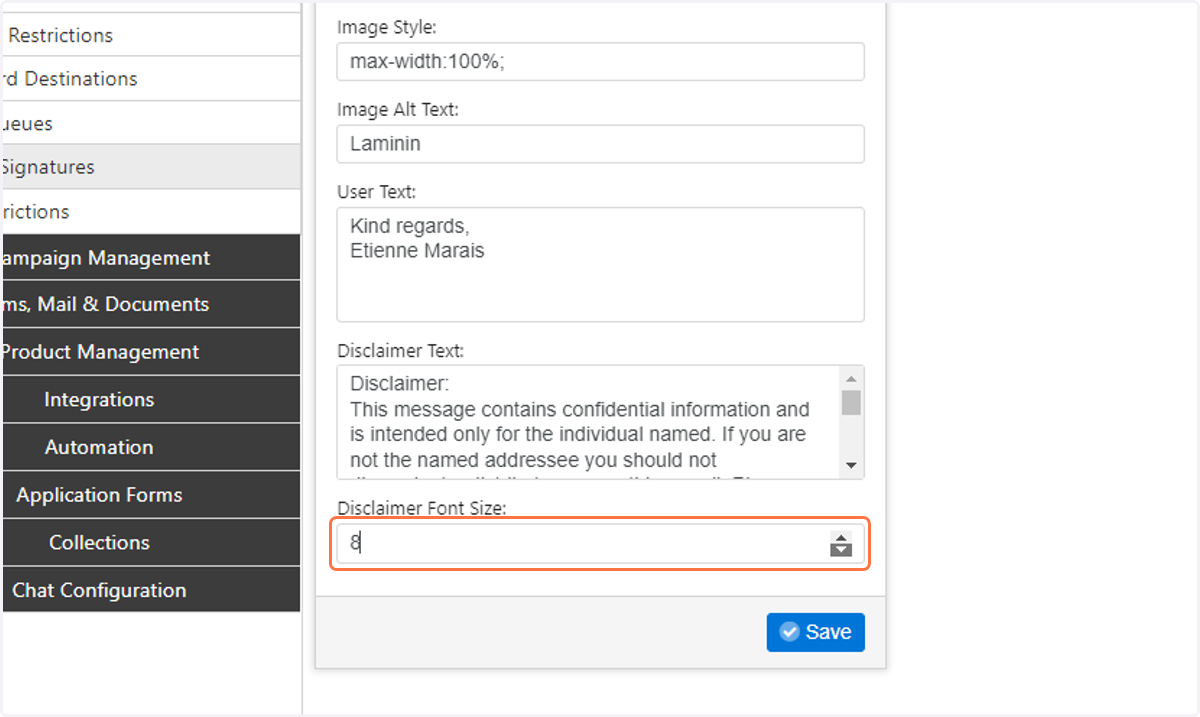Click the Save button
Image resolution: width=1200 pixels, height=717 pixels.
point(815,632)
